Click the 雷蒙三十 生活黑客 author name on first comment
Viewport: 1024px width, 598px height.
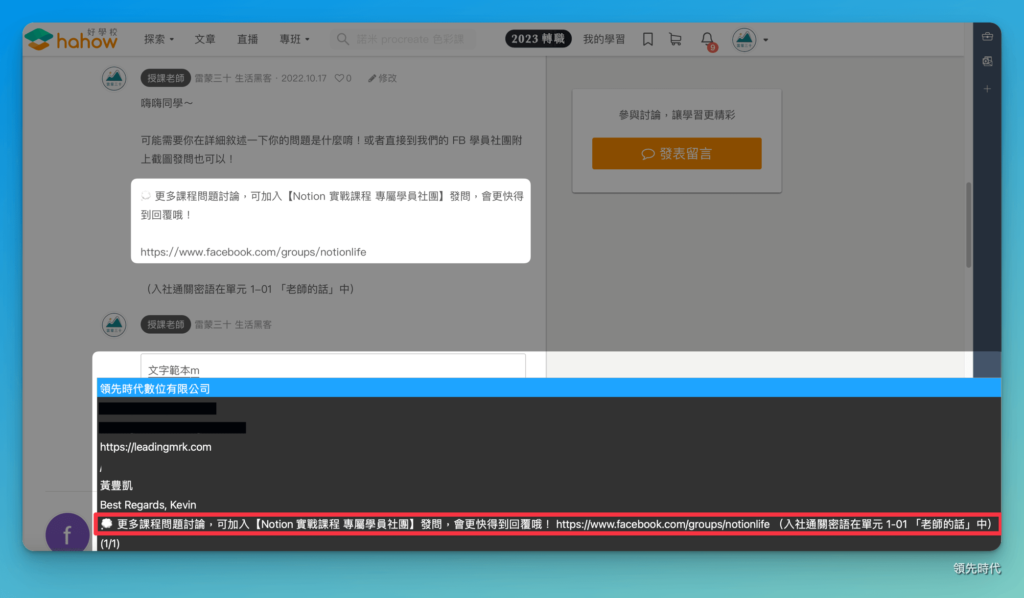pyautogui.click(x=232, y=78)
